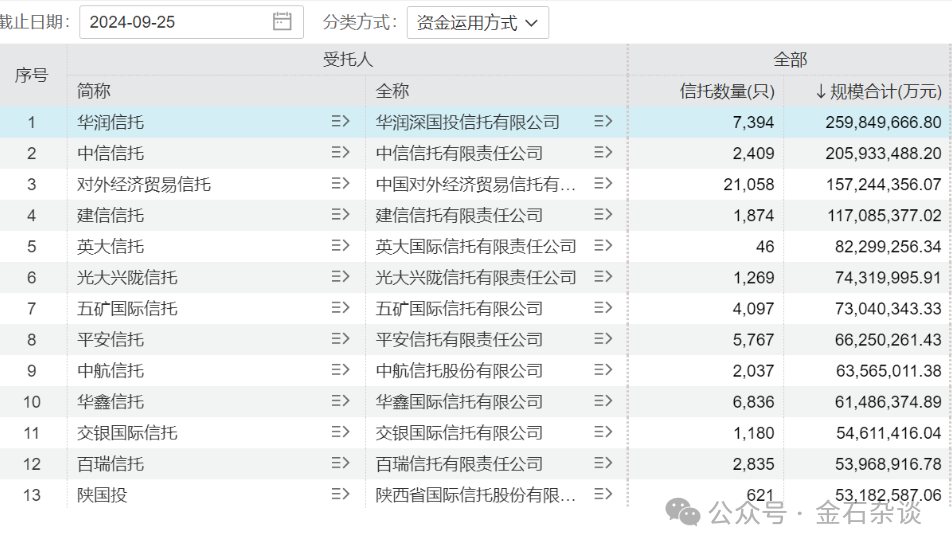Click the 2024-09-25 date input field
Viewport: 952px width, 551px height.
pos(191,22)
